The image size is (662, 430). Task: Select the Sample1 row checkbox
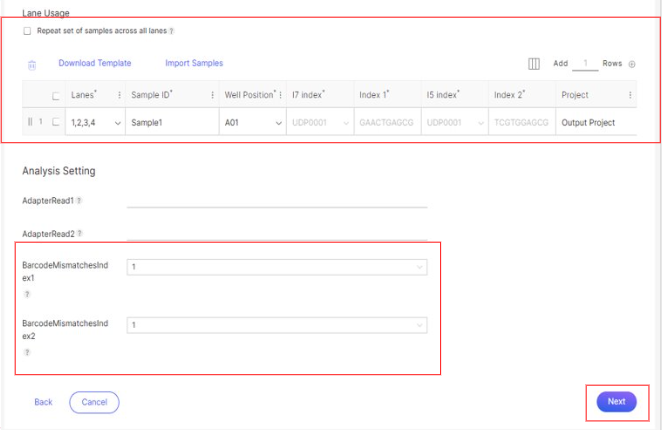pos(56,123)
